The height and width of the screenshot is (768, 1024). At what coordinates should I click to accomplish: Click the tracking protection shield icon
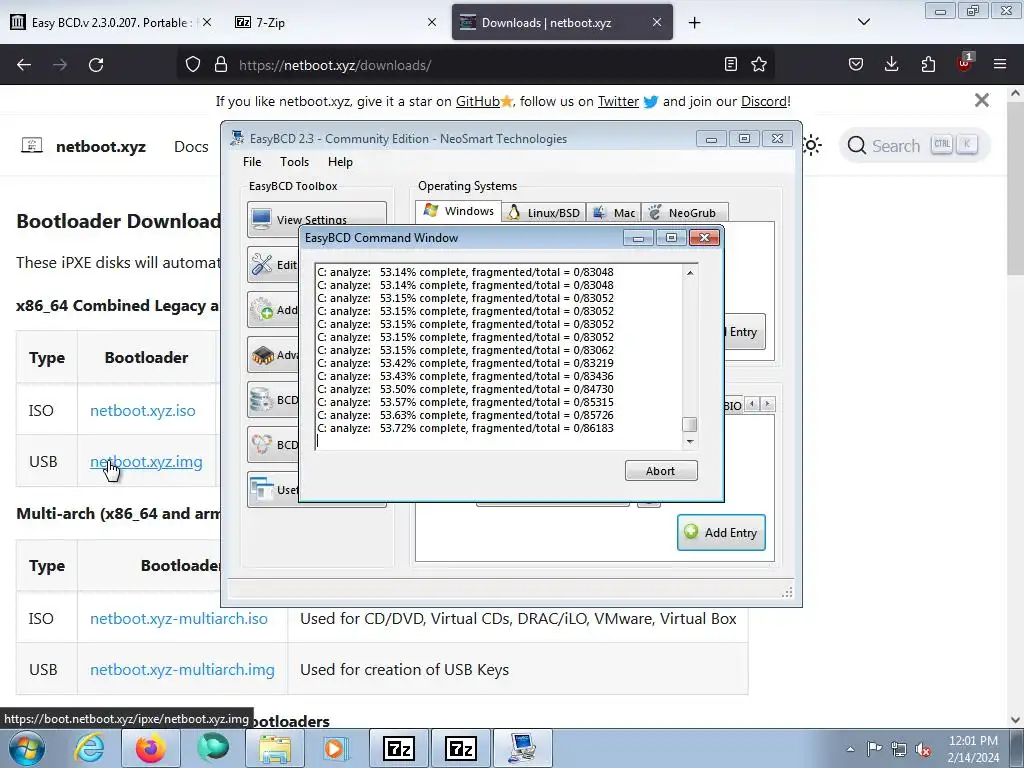pyautogui.click(x=193, y=64)
